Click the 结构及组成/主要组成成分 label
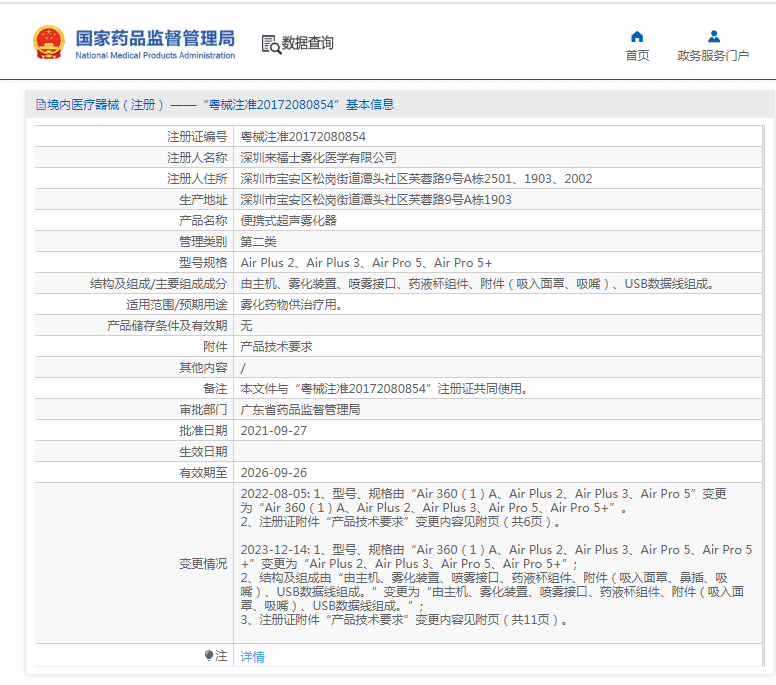This screenshot has width=776, height=685. point(158,284)
